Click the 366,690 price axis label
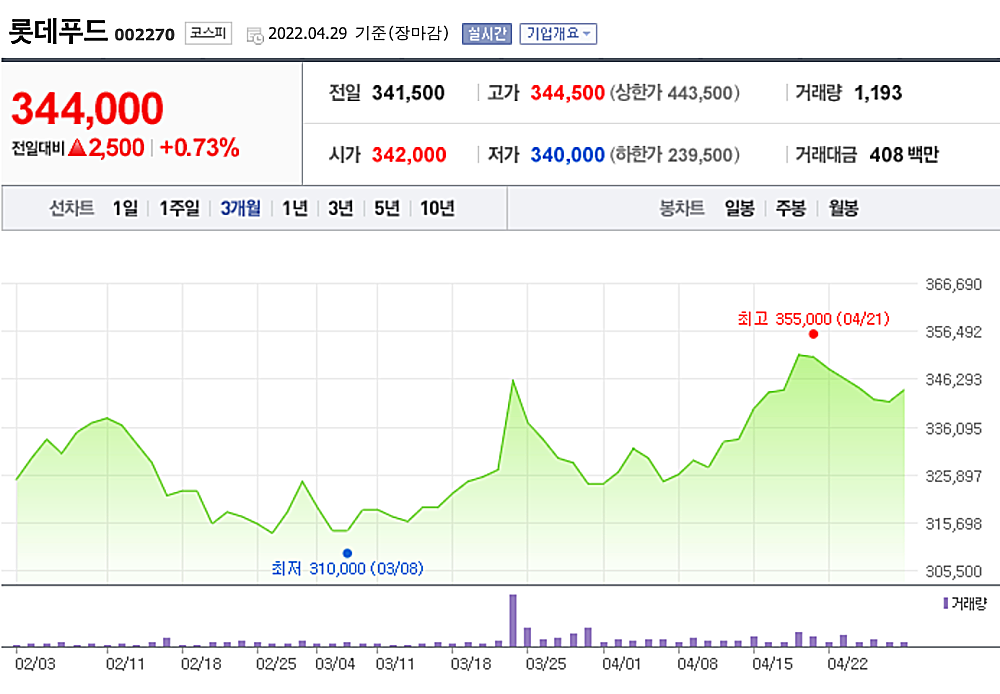Image resolution: width=1000 pixels, height=694 pixels. pos(953,284)
